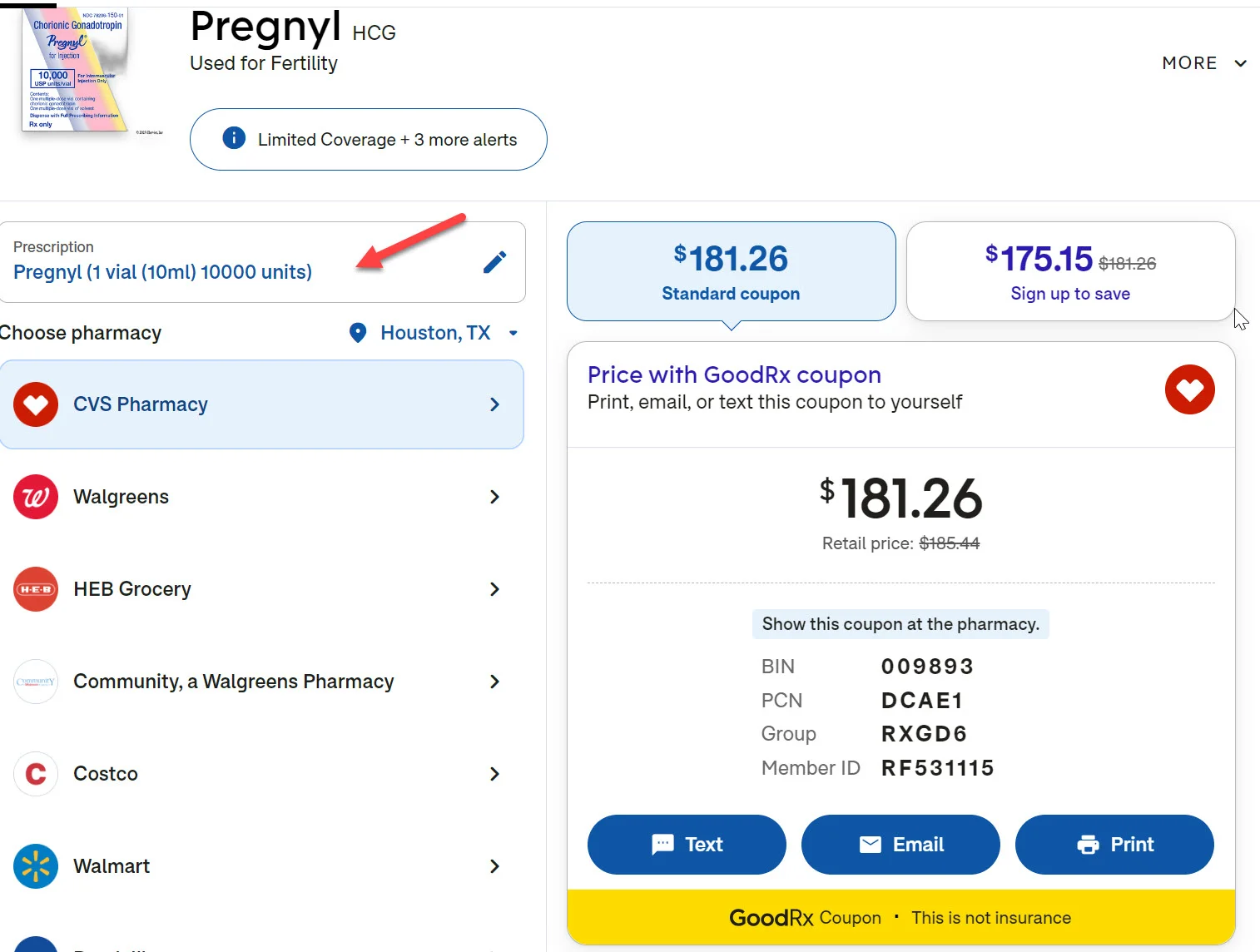Print the GoodRx coupon
The image size is (1260, 952).
tap(1114, 845)
